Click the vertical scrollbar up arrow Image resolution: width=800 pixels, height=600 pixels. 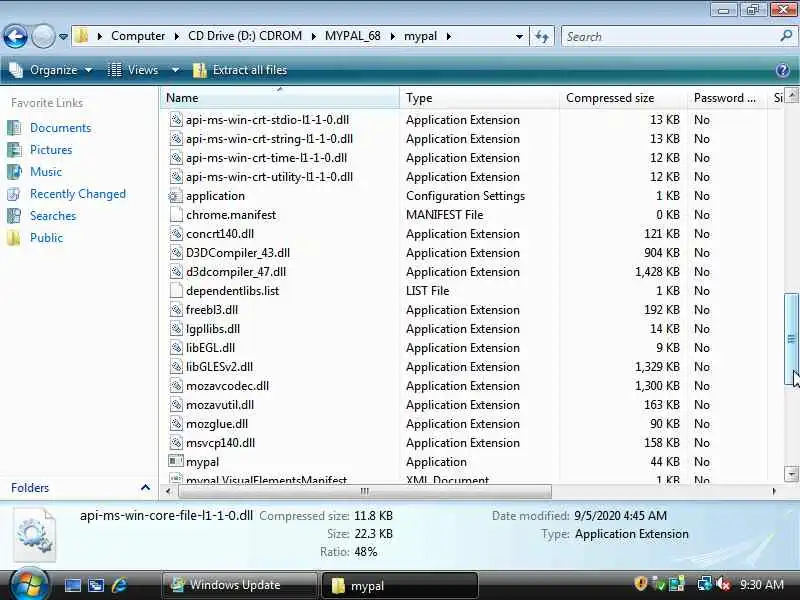click(x=791, y=95)
